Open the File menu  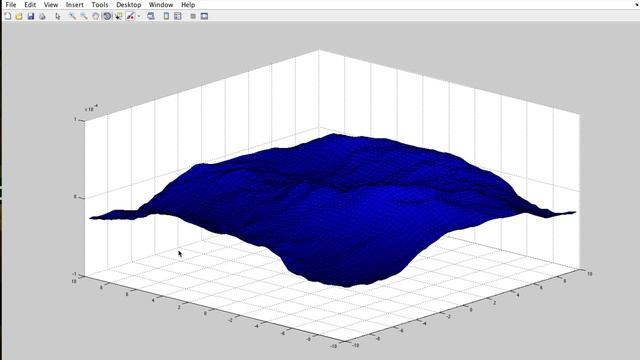point(11,5)
